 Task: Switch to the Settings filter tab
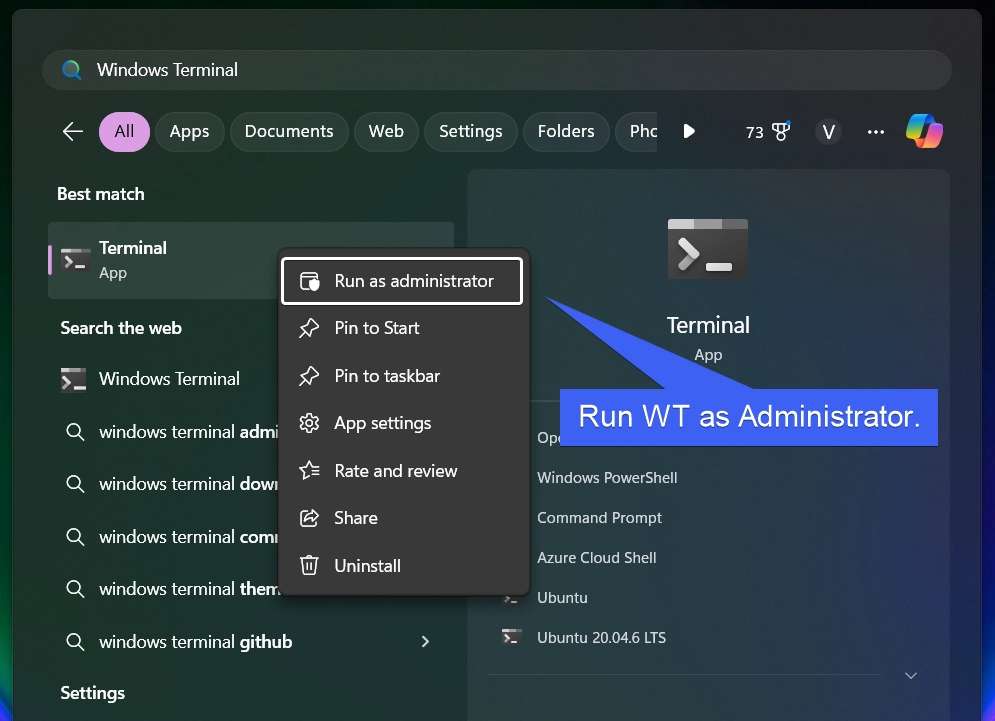pos(470,131)
